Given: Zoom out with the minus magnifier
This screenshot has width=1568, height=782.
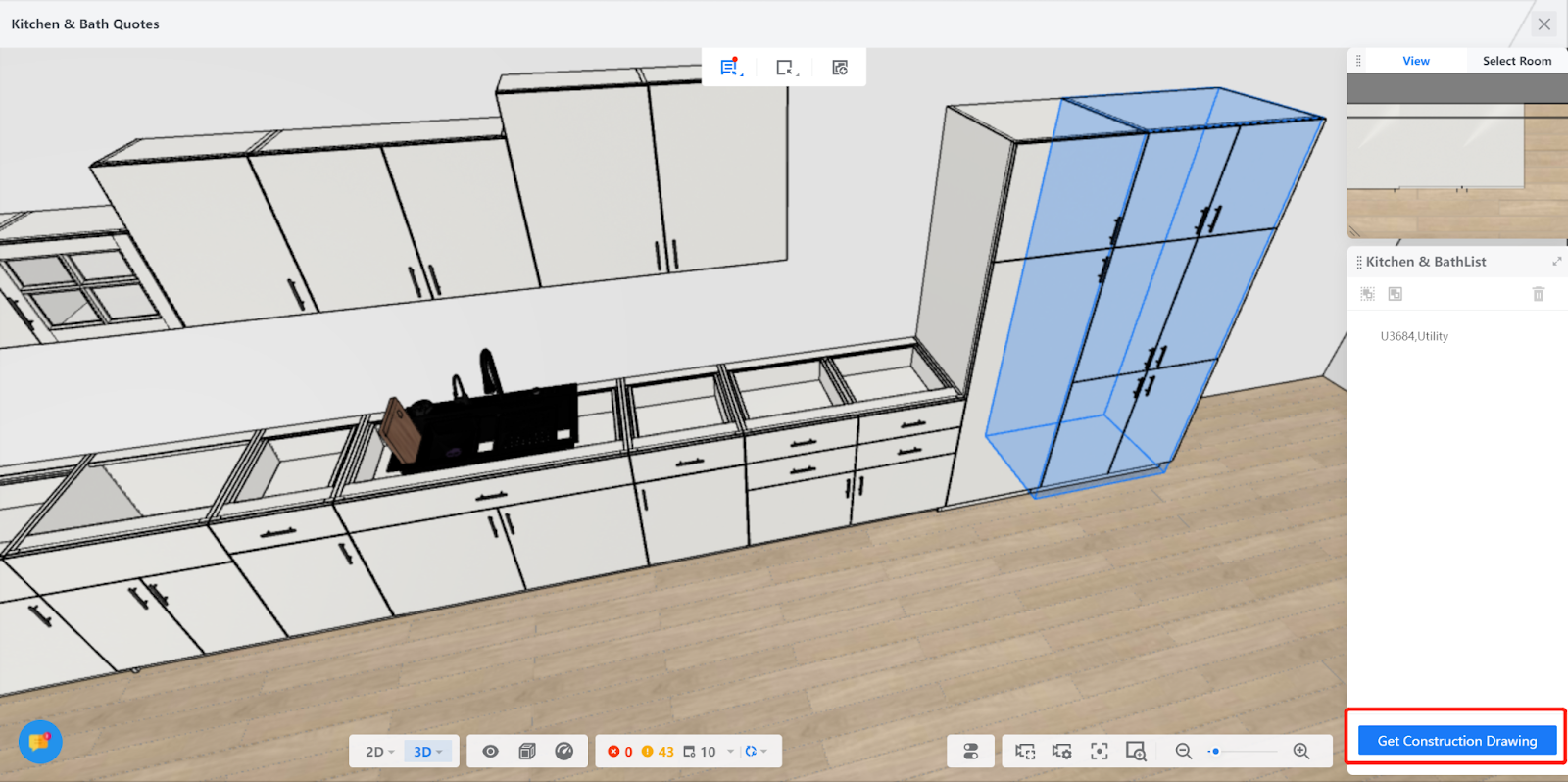Looking at the screenshot, I should (1184, 752).
